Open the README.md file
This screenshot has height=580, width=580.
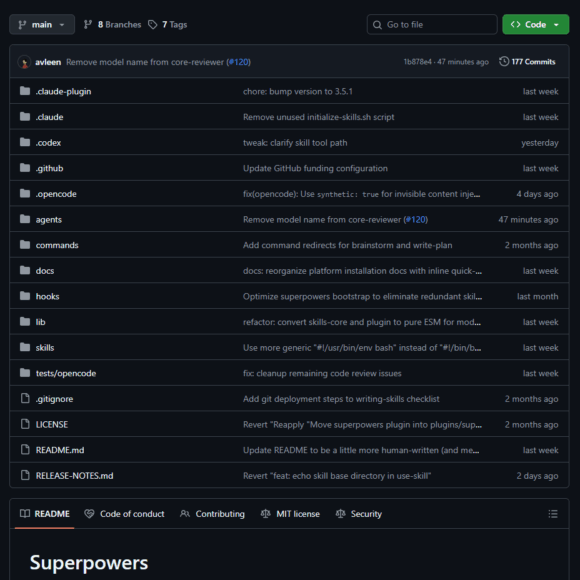60,450
